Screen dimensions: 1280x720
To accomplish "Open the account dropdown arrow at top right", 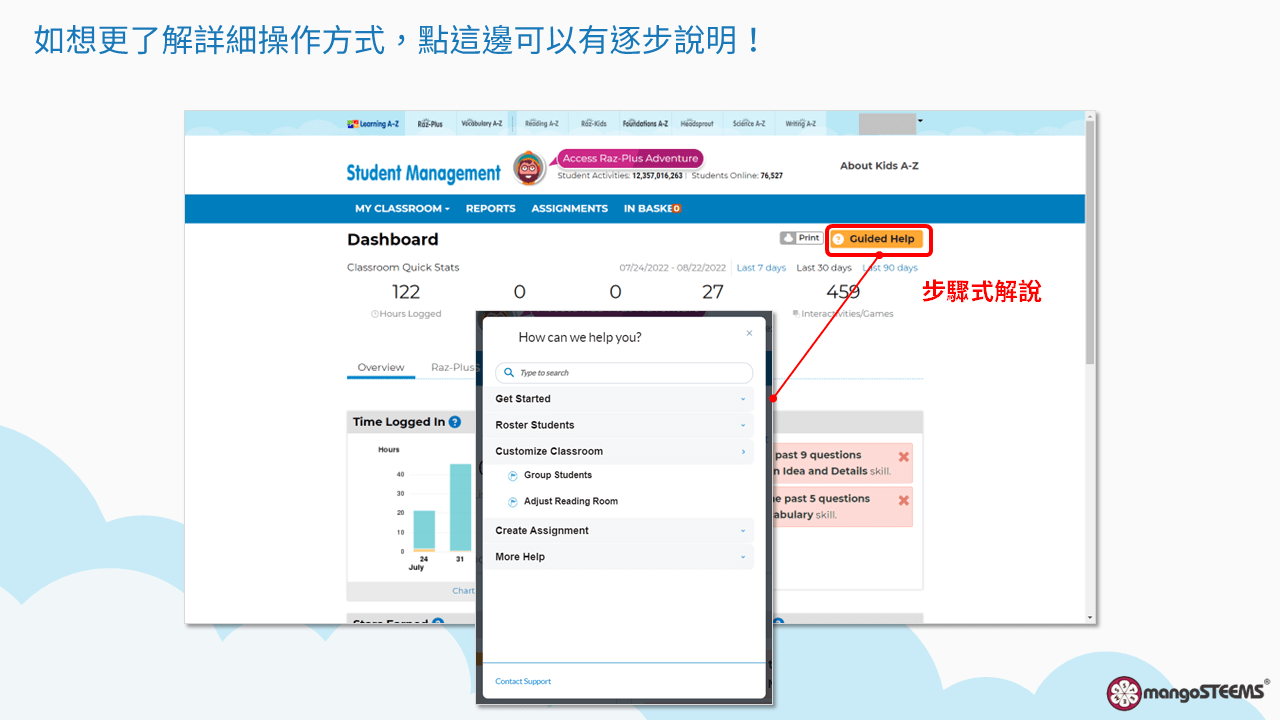I will click(920, 121).
